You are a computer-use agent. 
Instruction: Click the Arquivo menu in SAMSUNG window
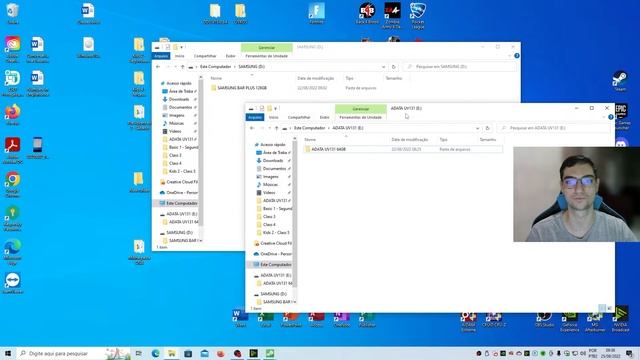[161, 56]
